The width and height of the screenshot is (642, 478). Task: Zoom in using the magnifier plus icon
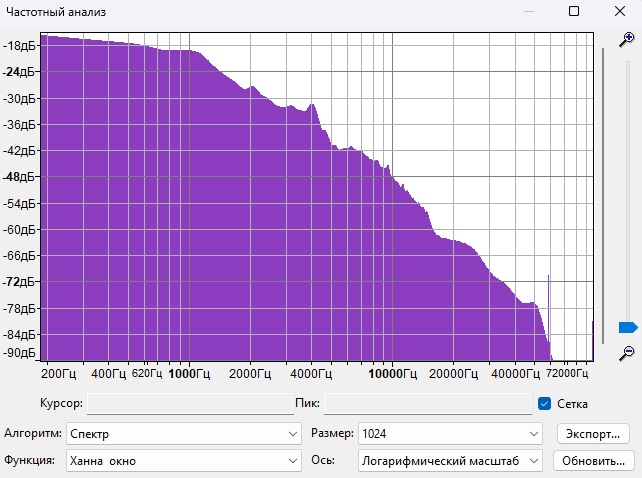click(627, 40)
